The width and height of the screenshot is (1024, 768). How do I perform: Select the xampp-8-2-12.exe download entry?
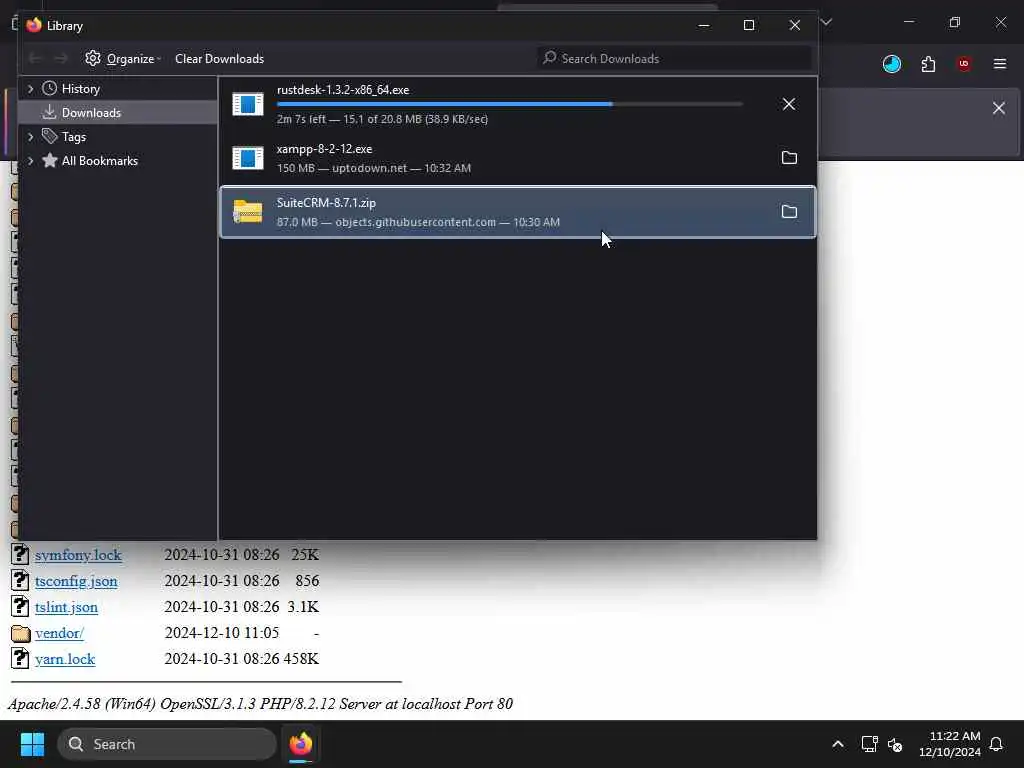click(517, 158)
